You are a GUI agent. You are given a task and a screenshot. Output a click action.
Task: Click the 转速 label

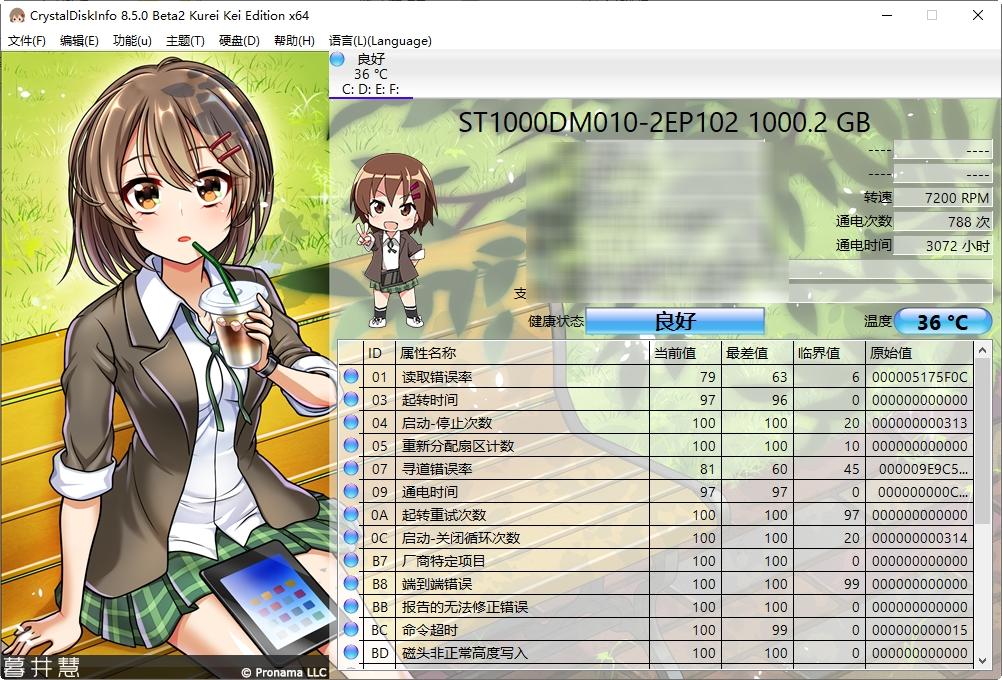click(x=877, y=197)
